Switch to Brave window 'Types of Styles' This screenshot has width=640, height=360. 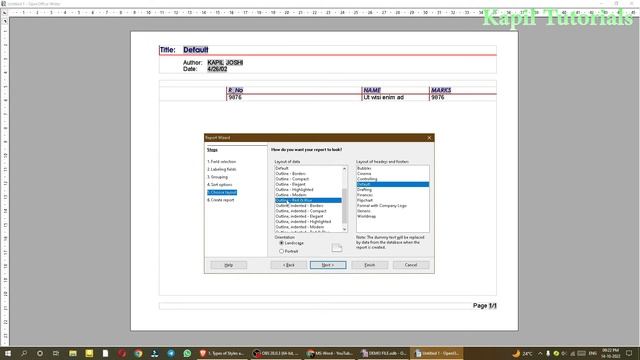pyautogui.click(x=222, y=353)
